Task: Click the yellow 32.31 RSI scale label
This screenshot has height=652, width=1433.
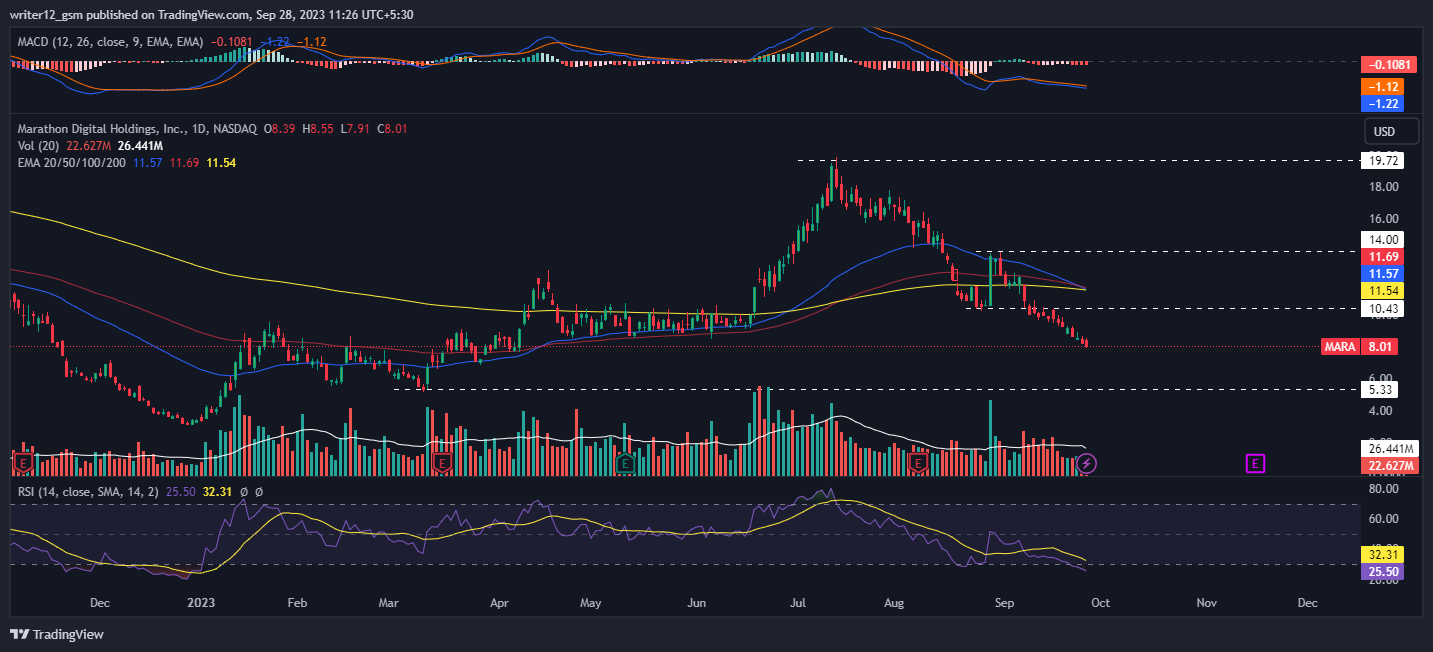Action: point(1384,554)
